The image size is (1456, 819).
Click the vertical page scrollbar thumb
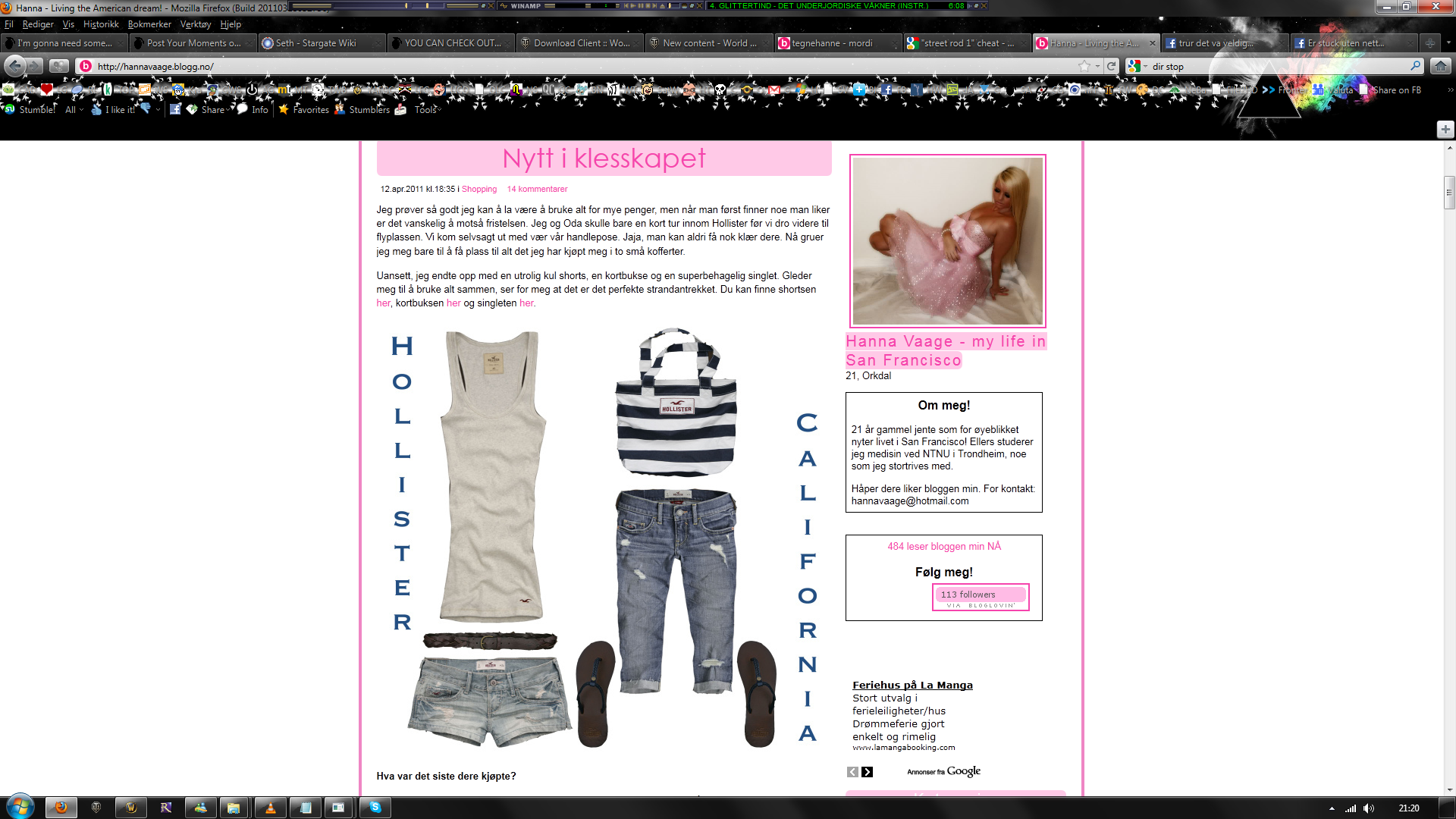tap(1449, 193)
